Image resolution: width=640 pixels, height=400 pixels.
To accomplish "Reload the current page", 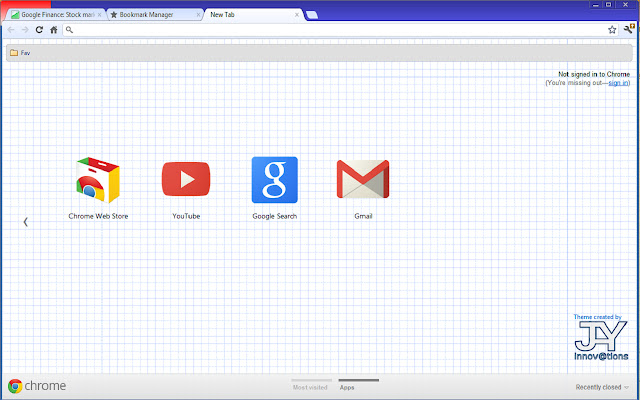I will click(x=39, y=30).
